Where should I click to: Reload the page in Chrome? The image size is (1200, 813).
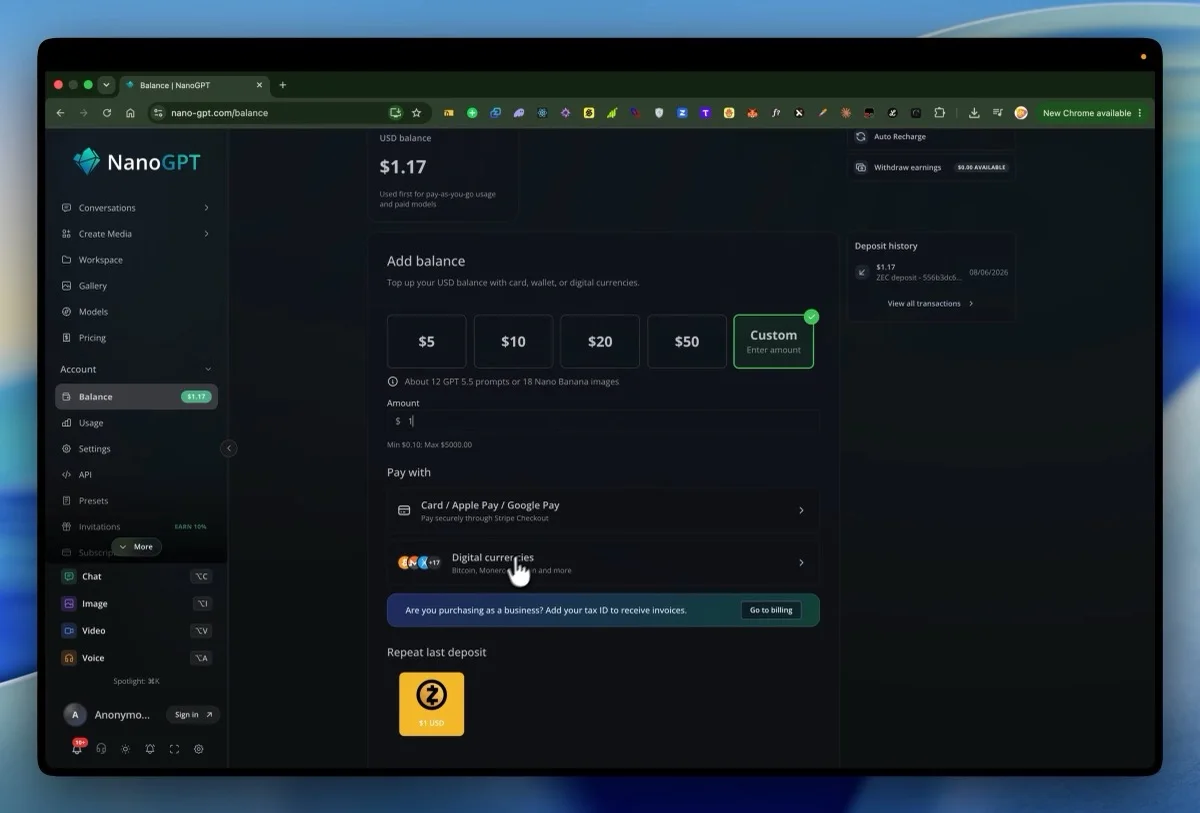click(x=107, y=113)
